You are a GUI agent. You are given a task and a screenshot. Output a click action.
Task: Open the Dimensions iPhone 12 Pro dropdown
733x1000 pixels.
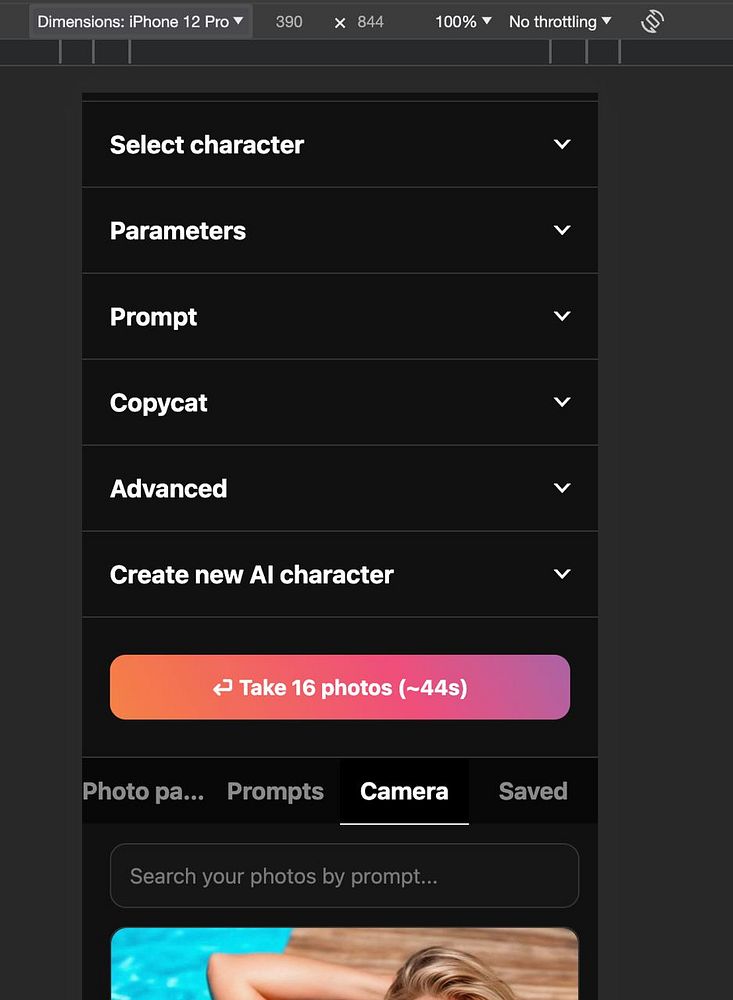point(140,21)
